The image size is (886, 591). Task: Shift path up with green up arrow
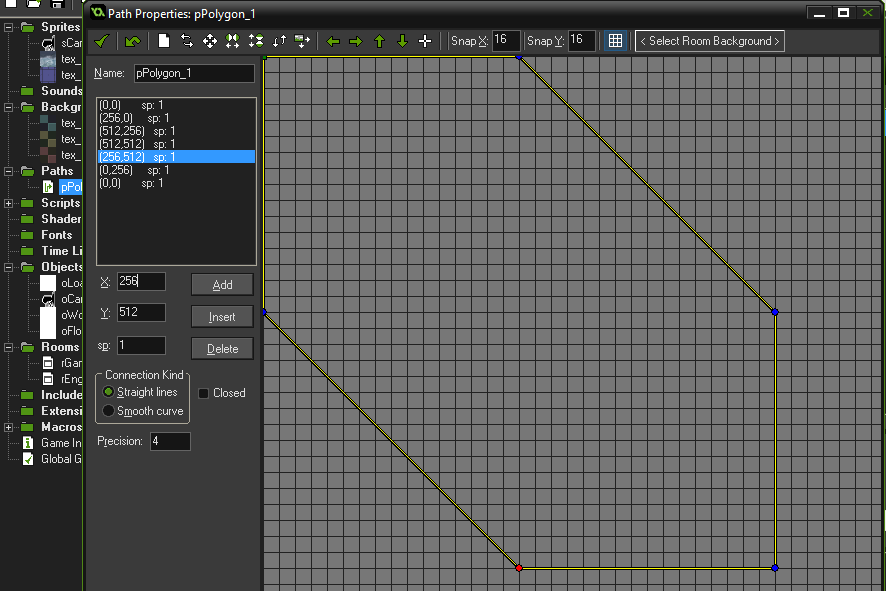[379, 41]
